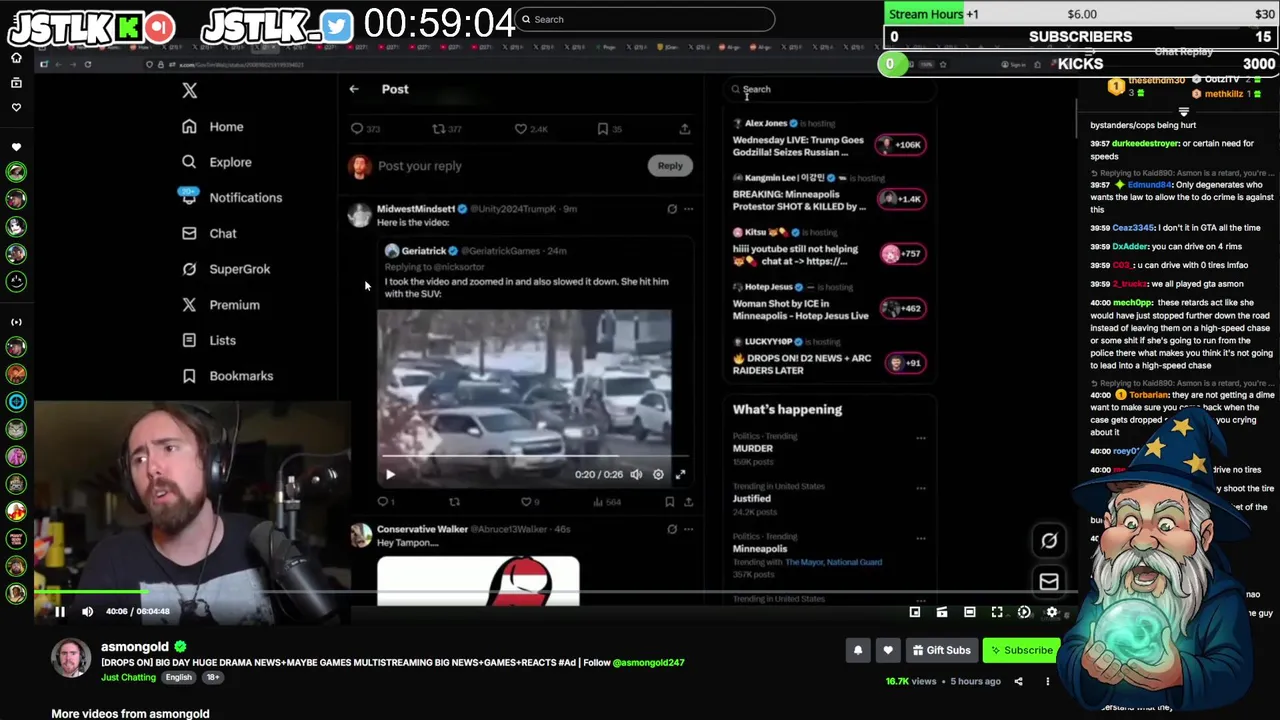The width and height of the screenshot is (1280, 720).
Task: Open more dots on MidwestMindset1 reply
Action: coord(688,209)
